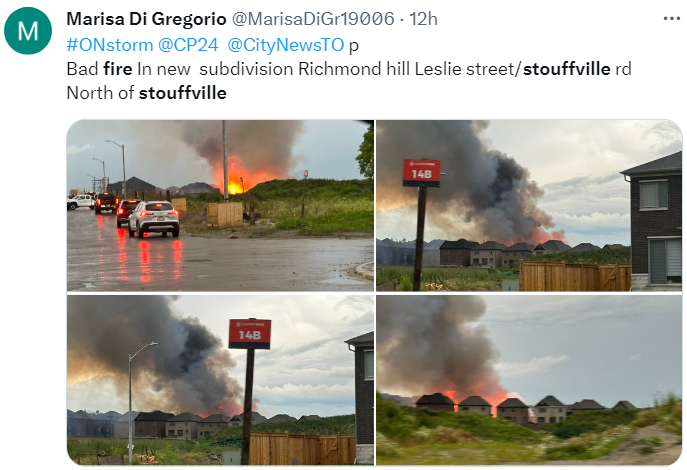Open the photo with cars on wet road

tap(220, 205)
